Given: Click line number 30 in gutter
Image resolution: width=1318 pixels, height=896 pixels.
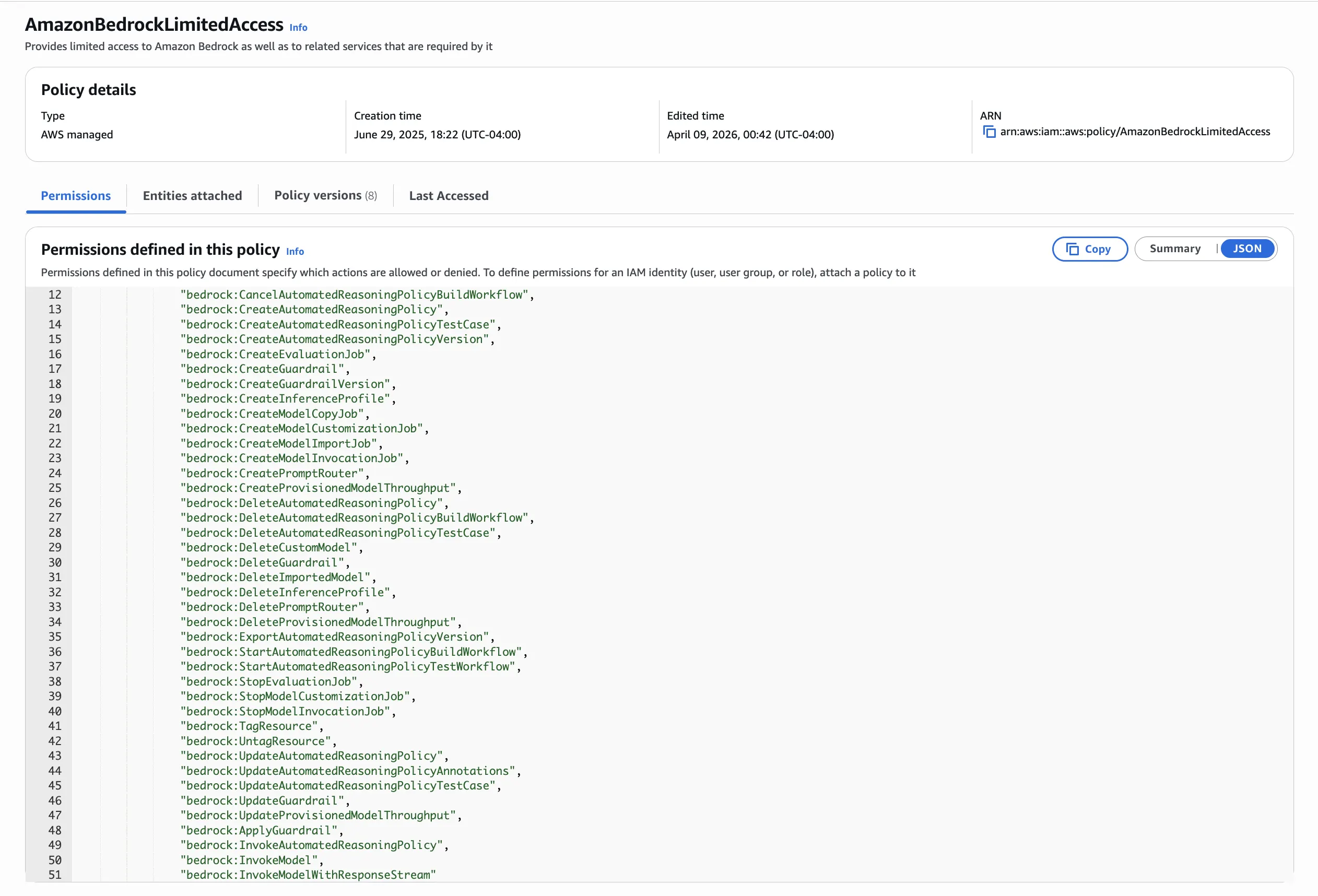Looking at the screenshot, I should pos(55,562).
